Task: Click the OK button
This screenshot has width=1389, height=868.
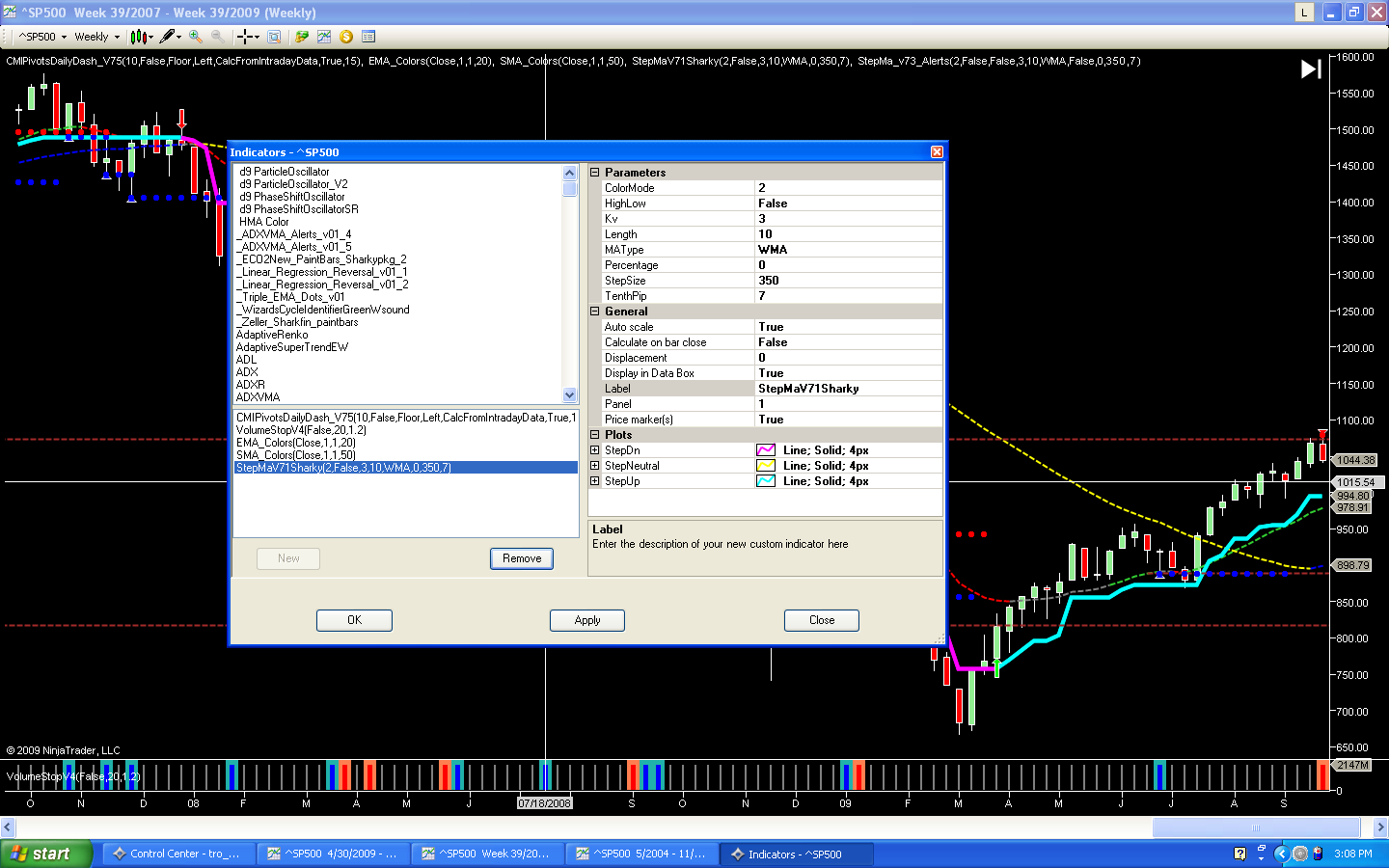Action: click(354, 620)
